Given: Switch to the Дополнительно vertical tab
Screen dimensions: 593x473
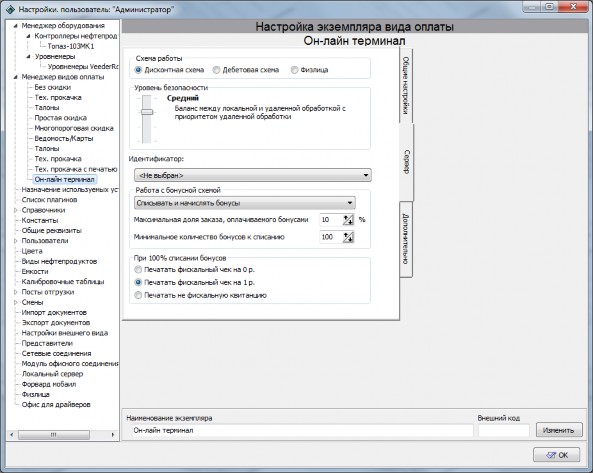Looking at the screenshot, I should pos(406,239).
